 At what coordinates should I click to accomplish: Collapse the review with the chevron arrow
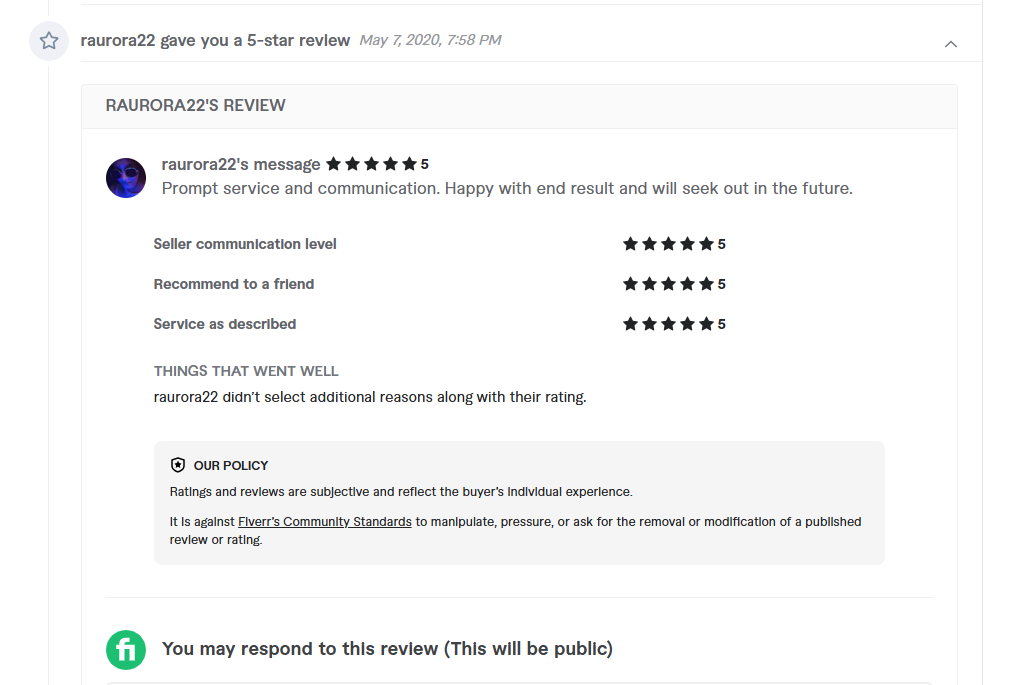click(x=951, y=44)
